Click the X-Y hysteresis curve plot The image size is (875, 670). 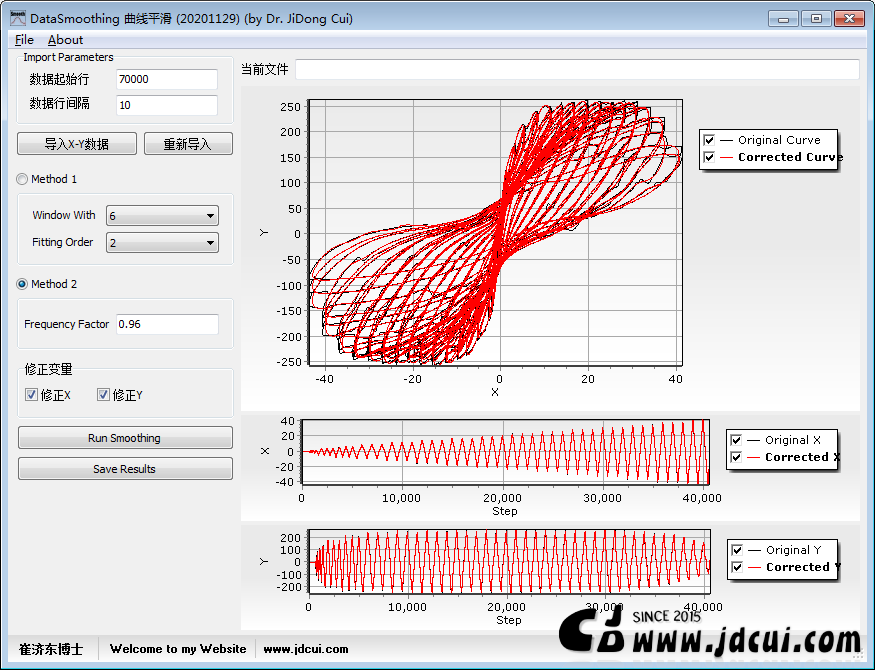pos(496,233)
